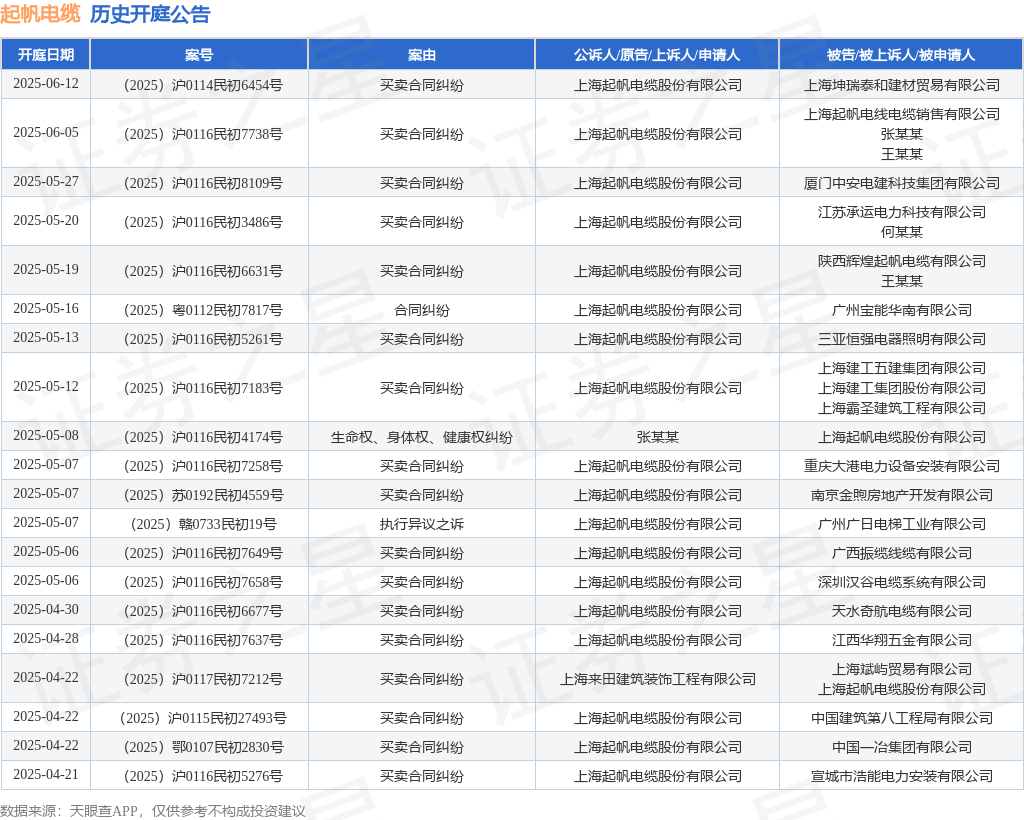Click defendant 三亚恒强电器照明有限公司
This screenshot has width=1024, height=820.
(902, 339)
